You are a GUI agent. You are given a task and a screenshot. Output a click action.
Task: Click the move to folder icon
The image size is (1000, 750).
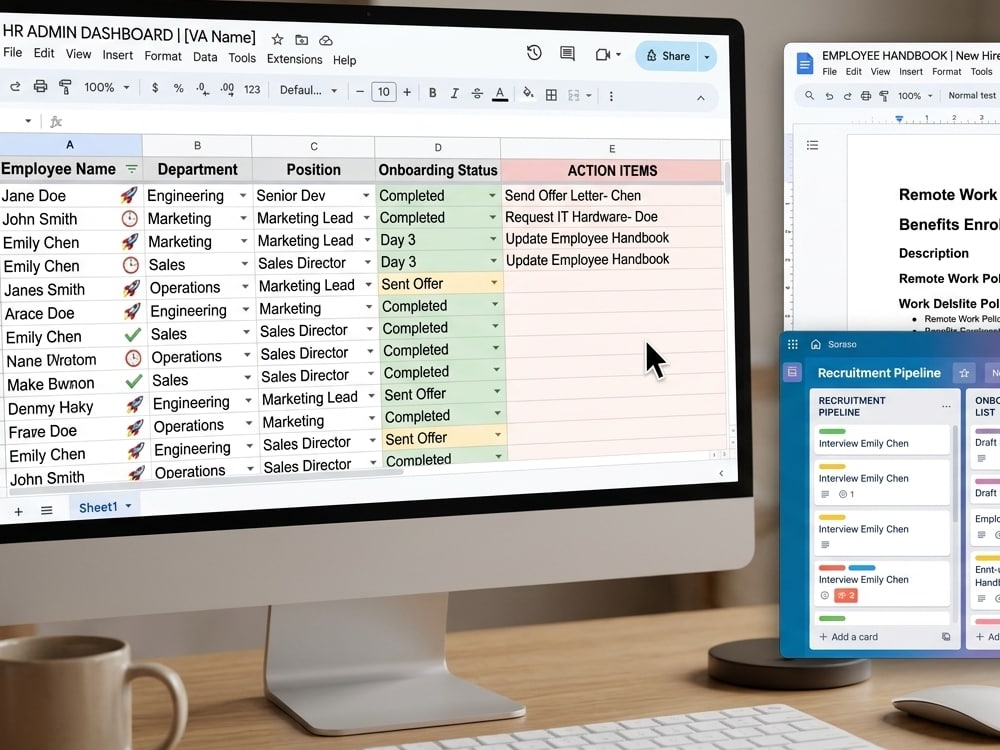[302, 40]
